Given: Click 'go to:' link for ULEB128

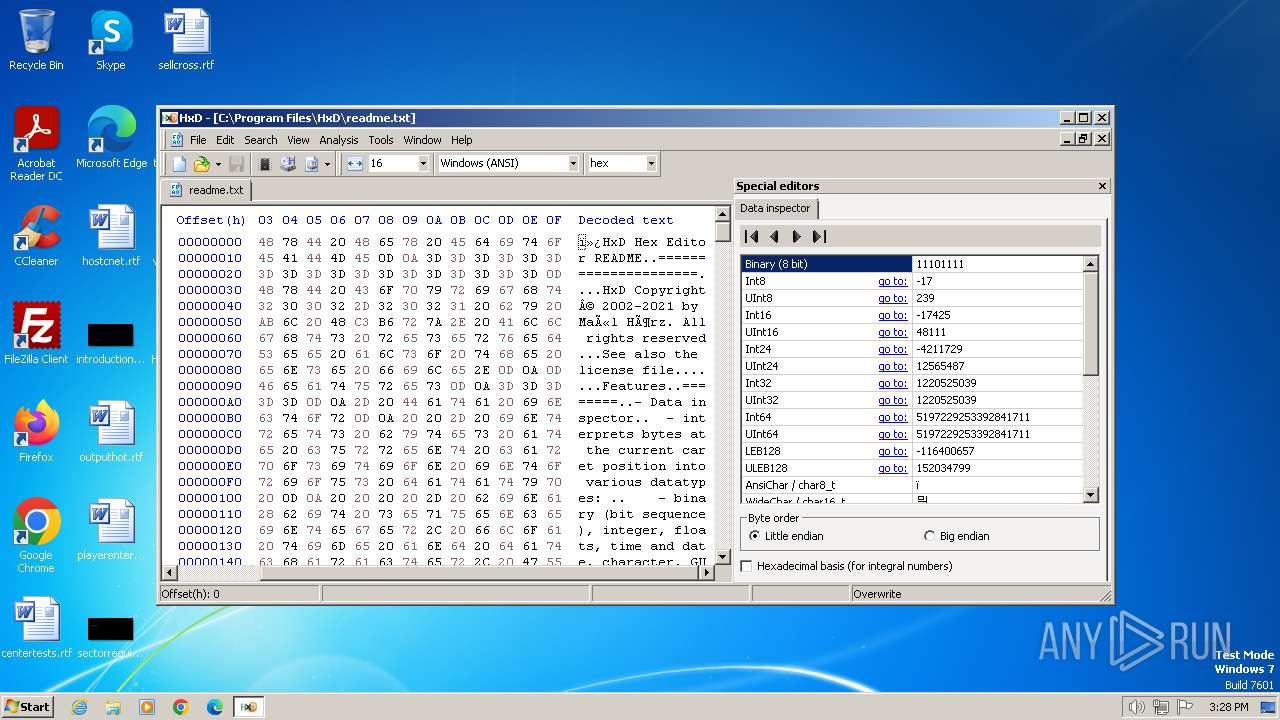Looking at the screenshot, I should pyautogui.click(x=892, y=468).
